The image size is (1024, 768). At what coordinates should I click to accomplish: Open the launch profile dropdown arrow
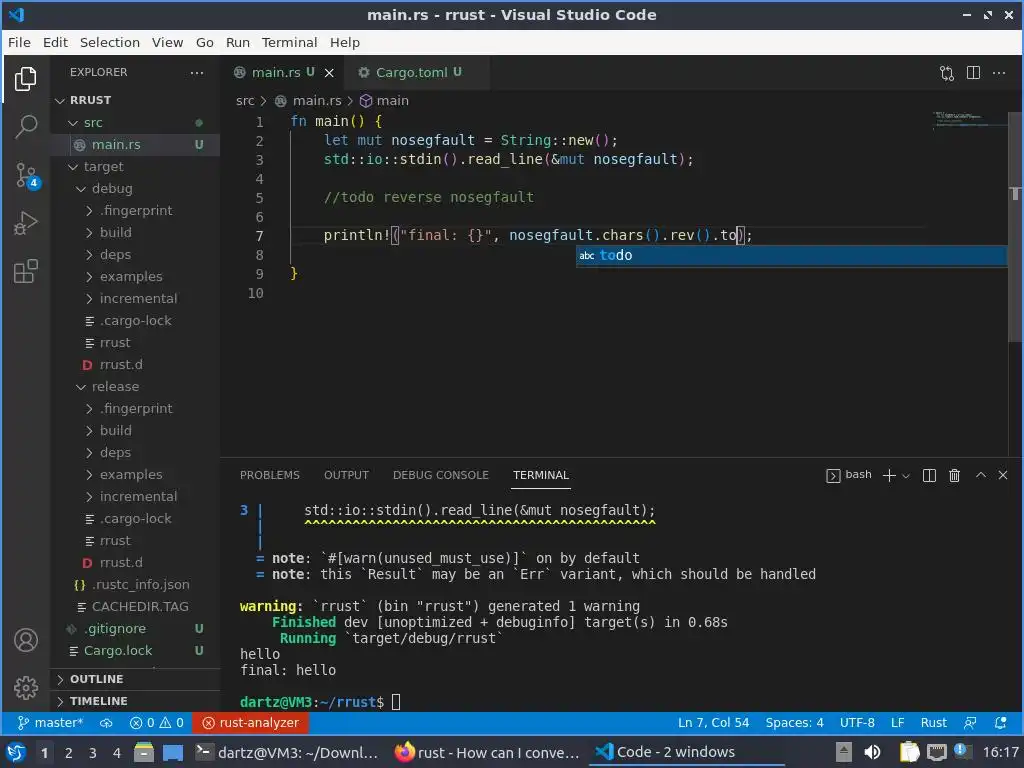tap(906, 476)
